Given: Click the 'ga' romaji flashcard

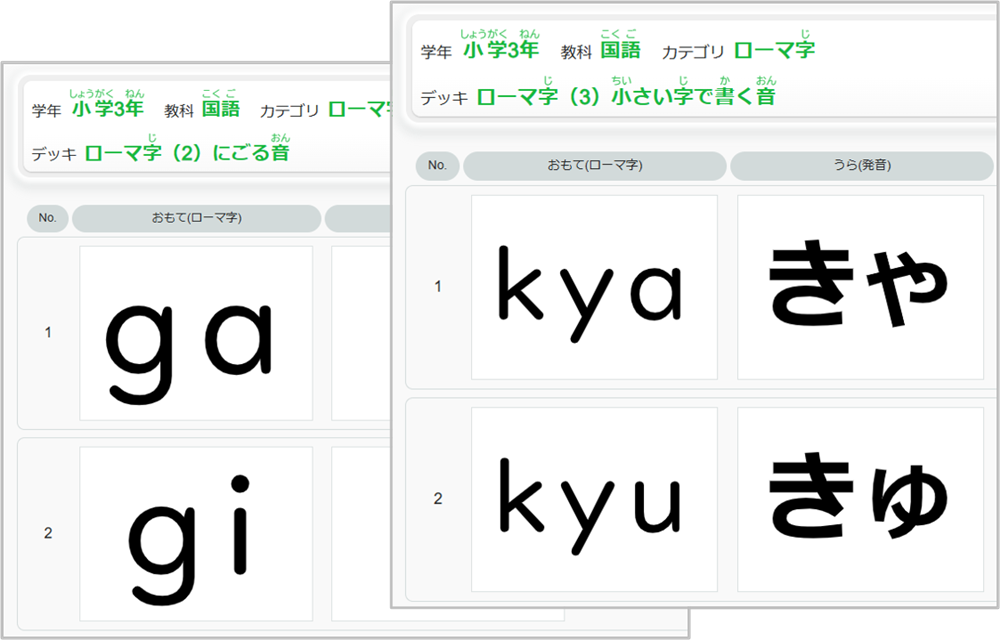Looking at the screenshot, I should click(x=196, y=337).
